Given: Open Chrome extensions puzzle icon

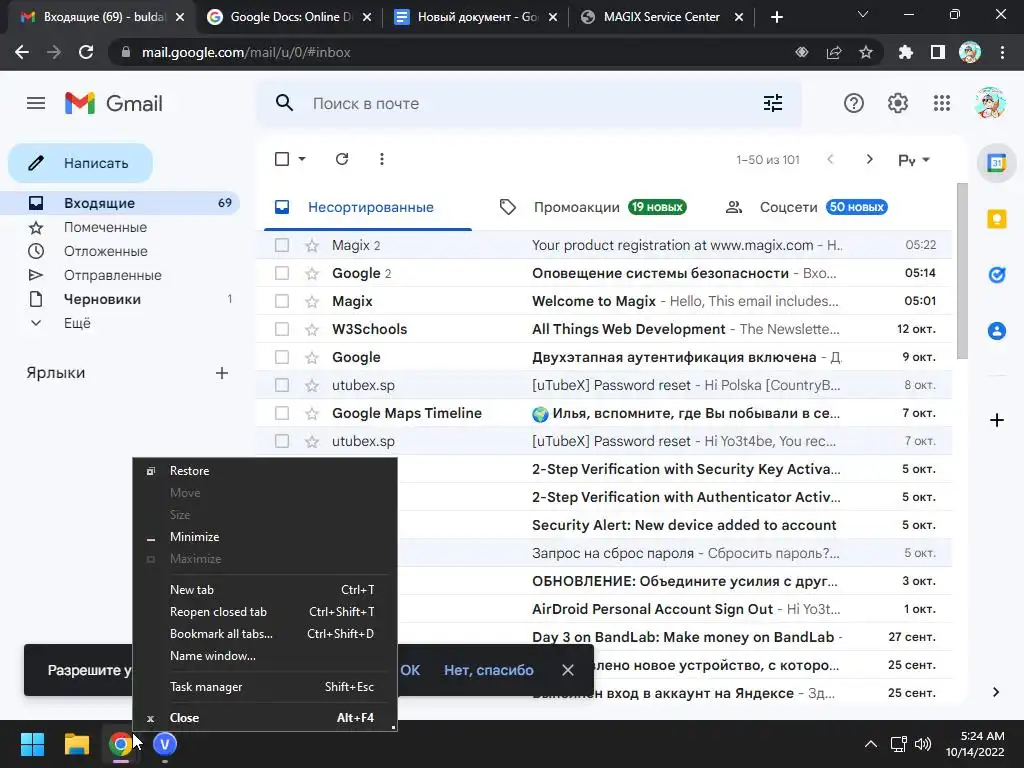Looking at the screenshot, I should (906, 52).
